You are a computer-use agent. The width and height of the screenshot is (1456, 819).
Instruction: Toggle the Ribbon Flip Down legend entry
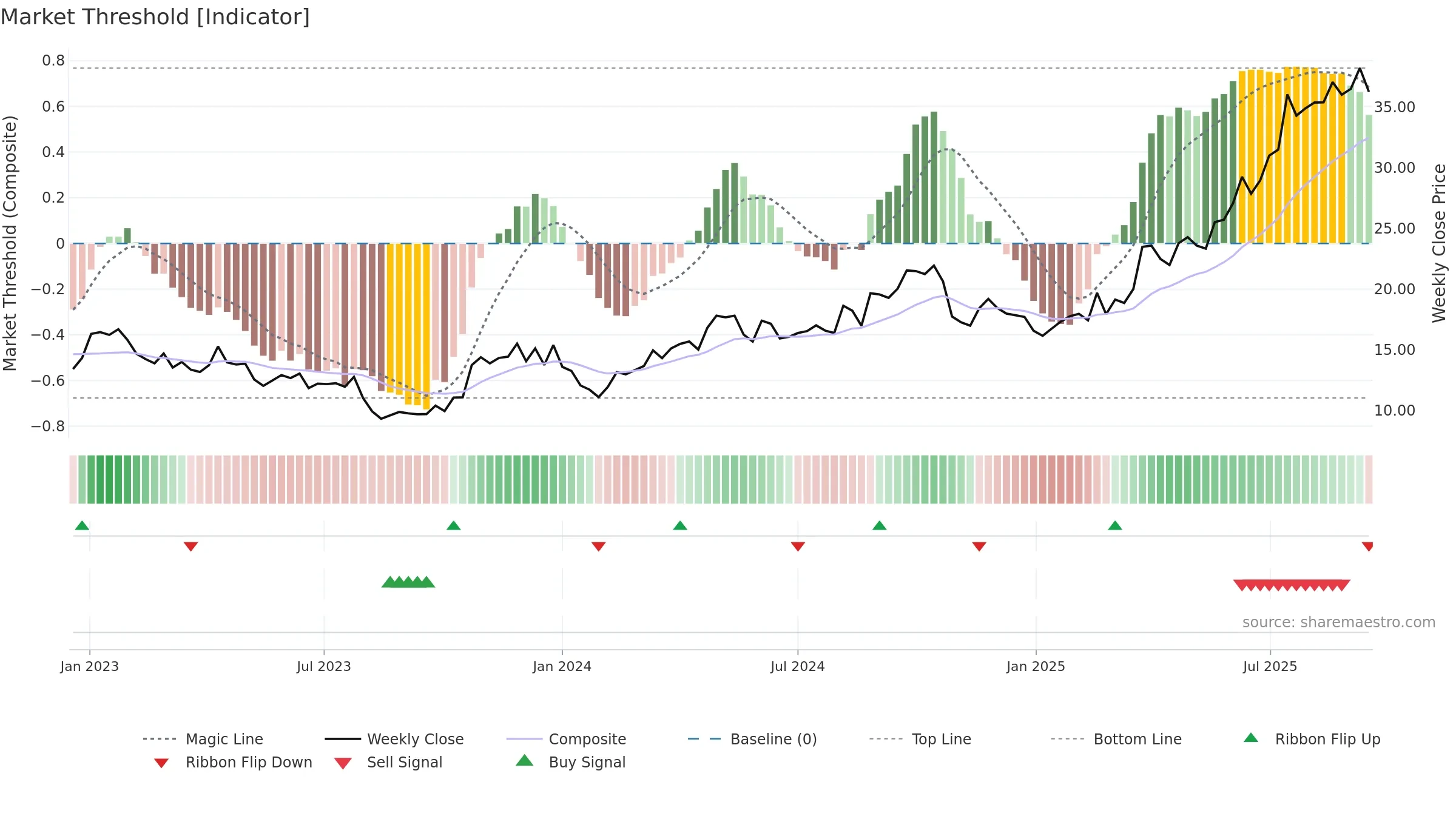[233, 762]
